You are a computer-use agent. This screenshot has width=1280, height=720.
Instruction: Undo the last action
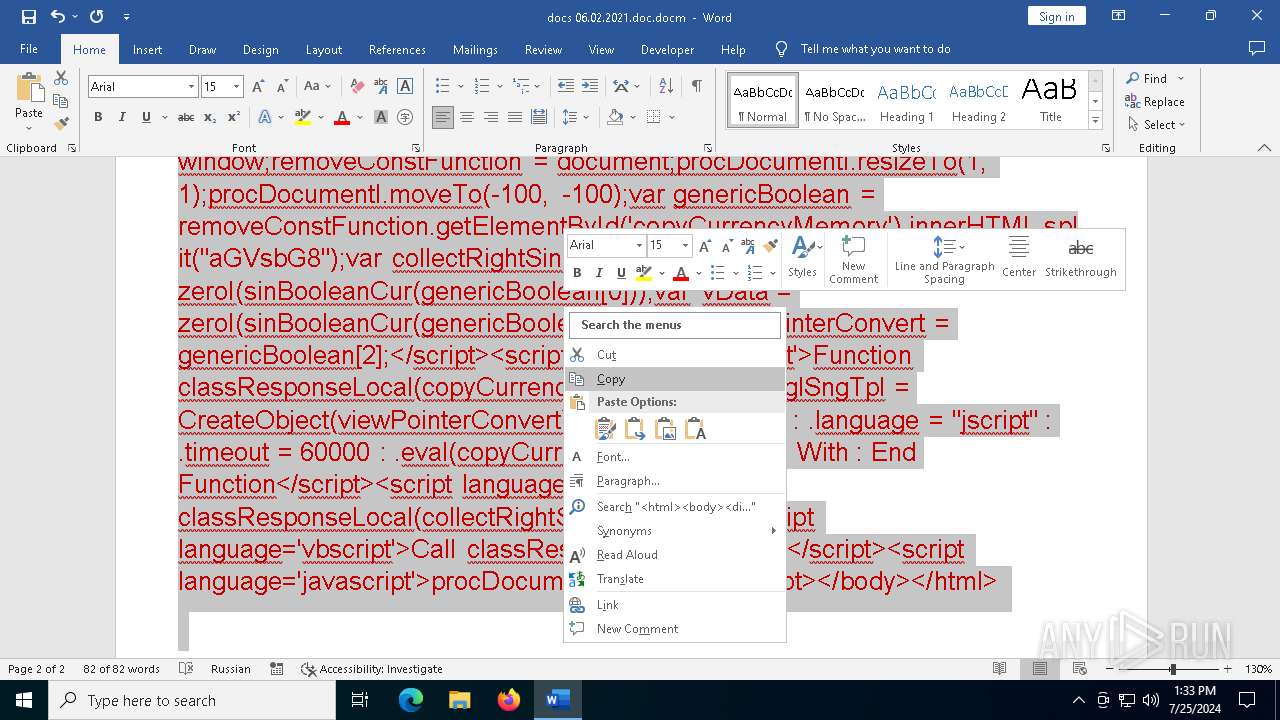click(x=57, y=17)
